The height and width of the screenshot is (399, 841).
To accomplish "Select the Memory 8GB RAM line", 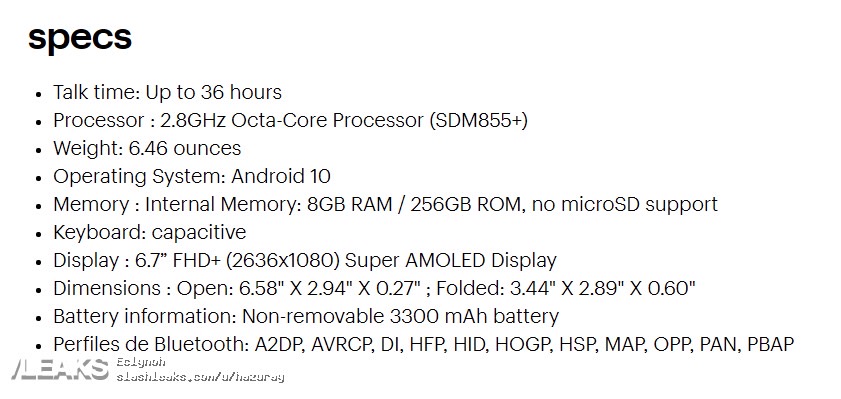I will (385, 204).
